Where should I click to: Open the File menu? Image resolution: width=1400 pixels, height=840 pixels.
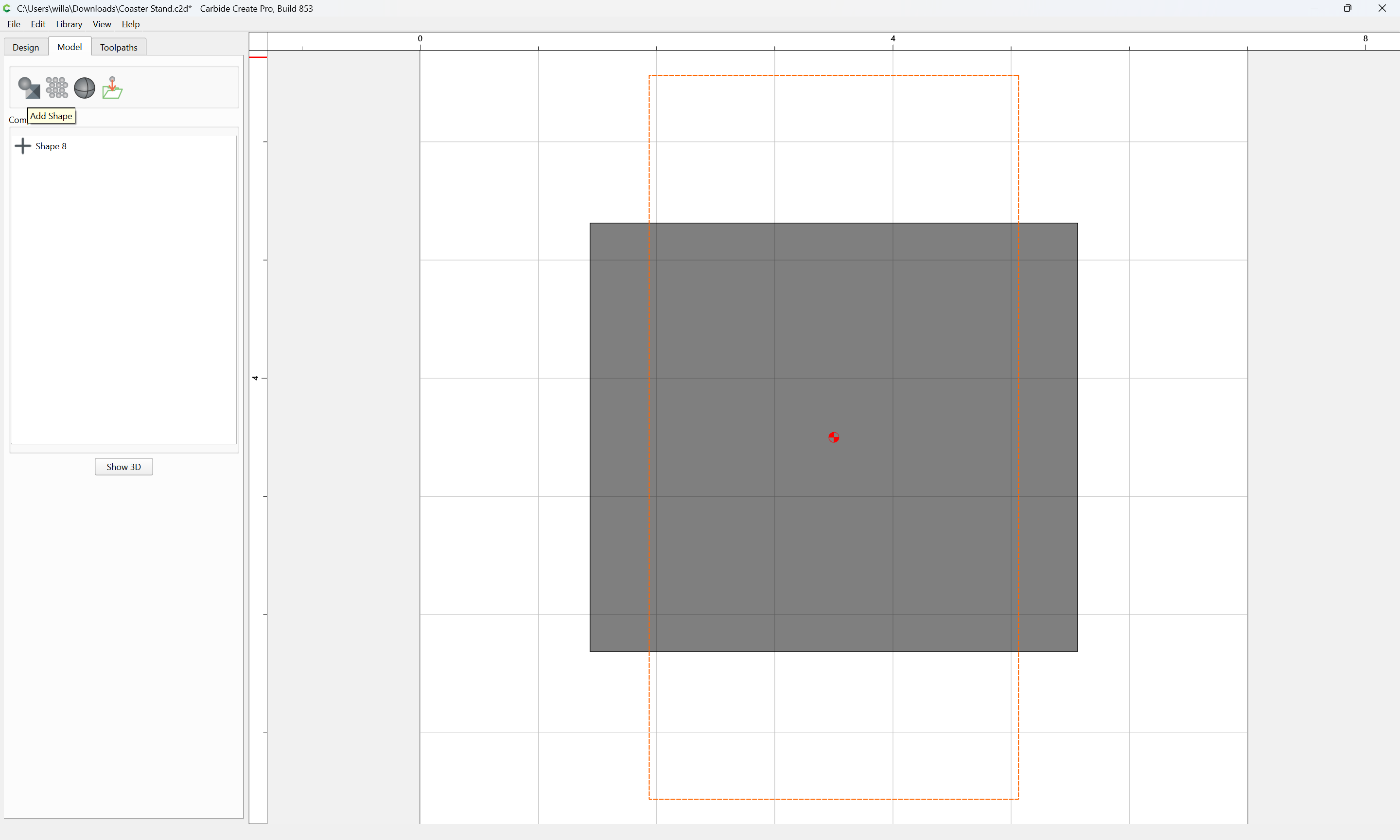(x=14, y=24)
